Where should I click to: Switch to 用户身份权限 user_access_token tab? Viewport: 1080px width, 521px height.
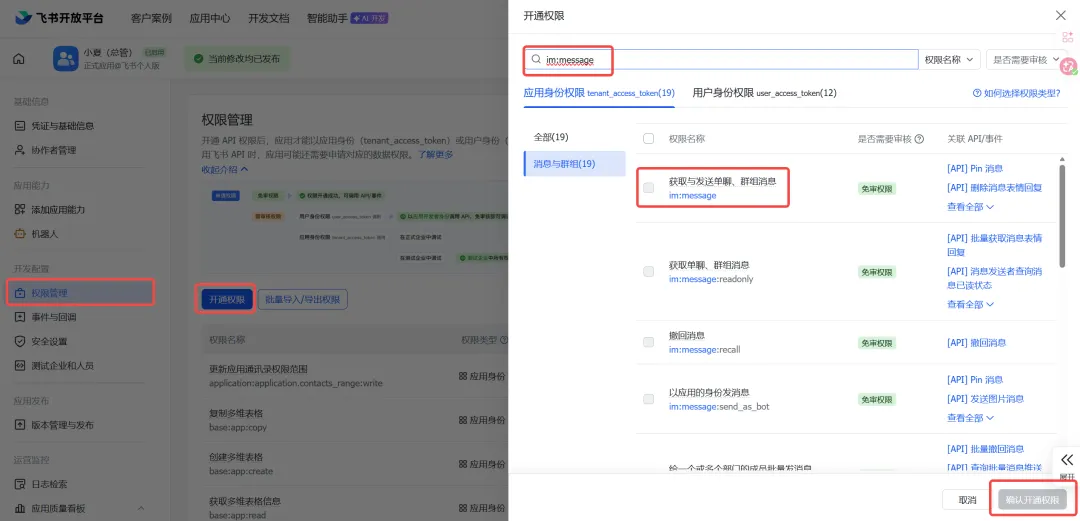765,93
